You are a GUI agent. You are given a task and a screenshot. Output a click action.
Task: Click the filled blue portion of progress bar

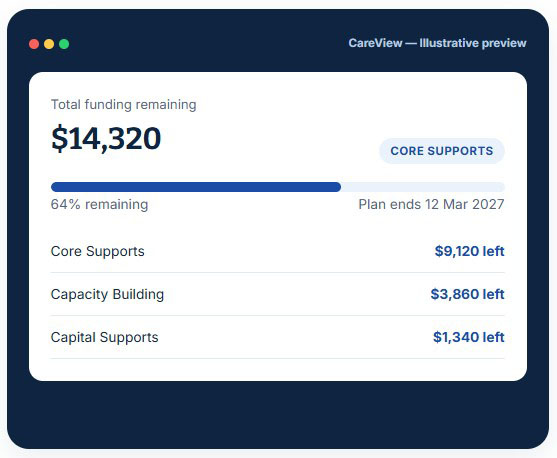(196, 187)
